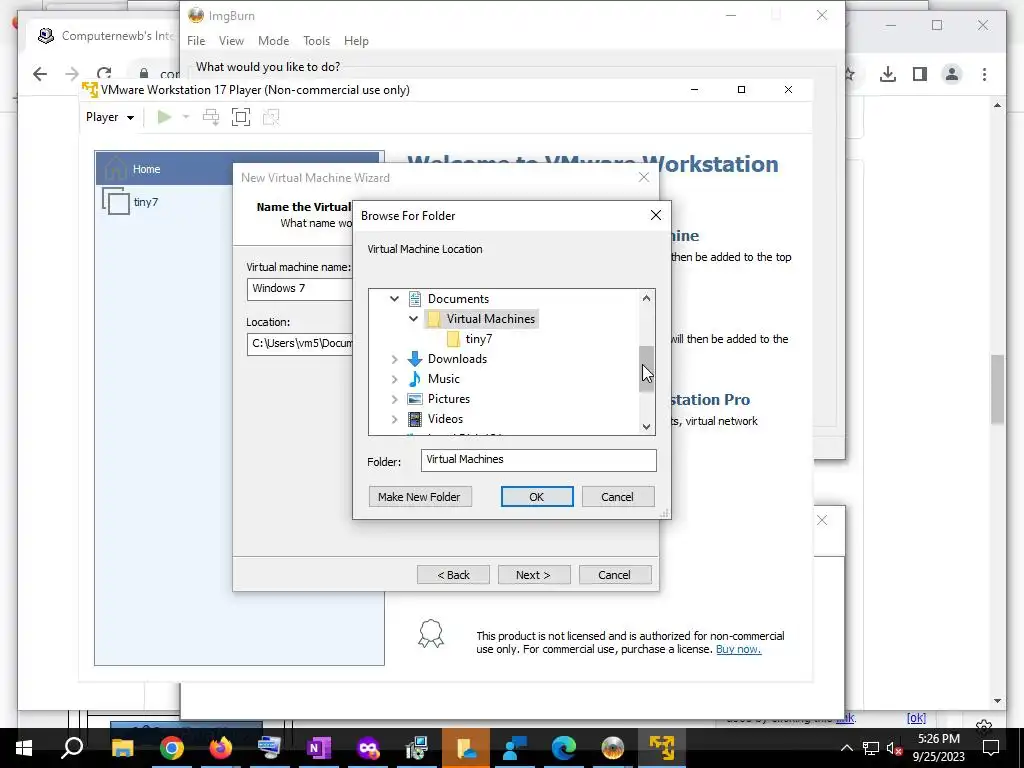Select Videos folder in tree
This screenshot has height=768, width=1024.
(x=445, y=419)
